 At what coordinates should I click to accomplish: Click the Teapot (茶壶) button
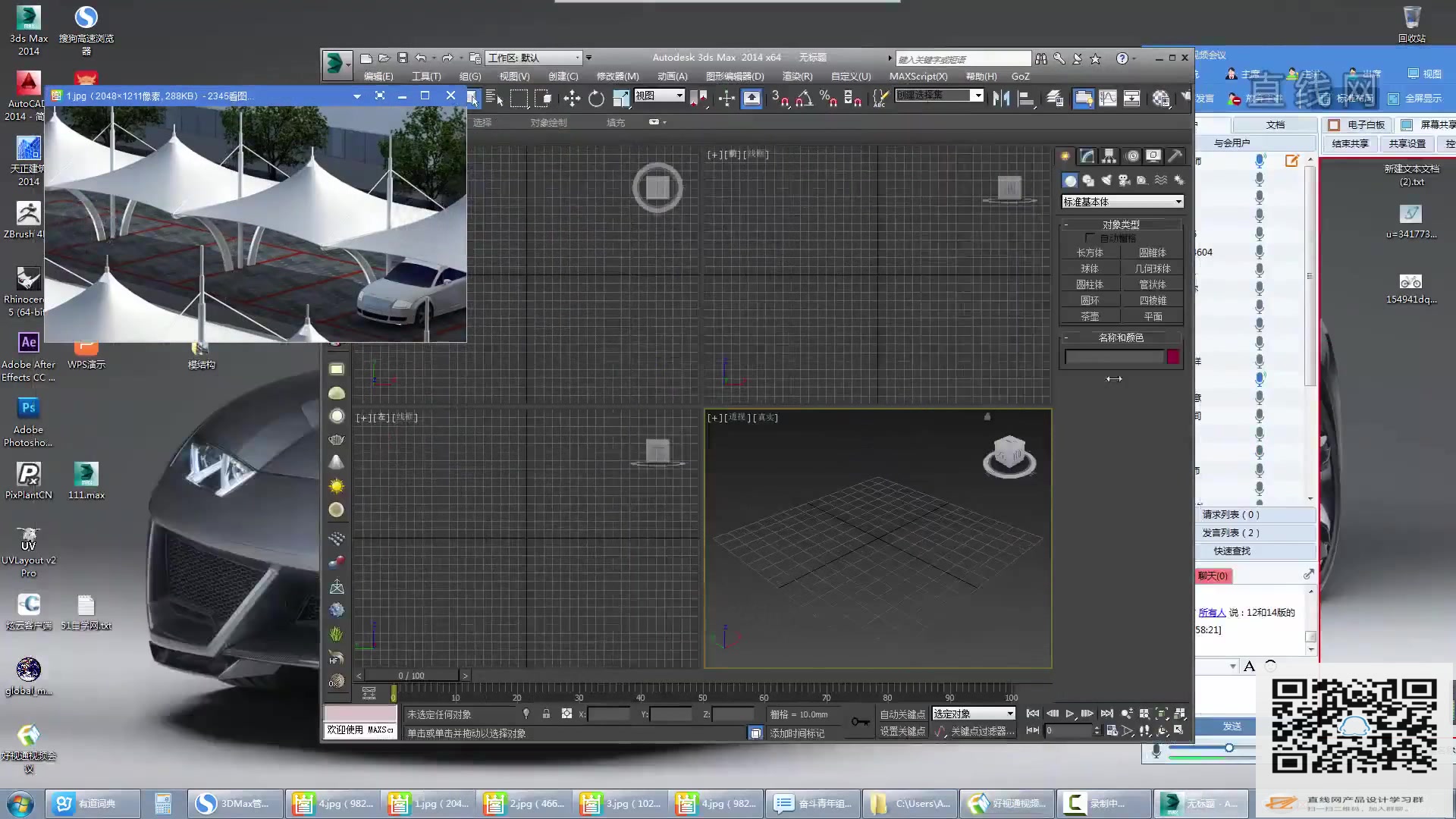tap(1090, 316)
